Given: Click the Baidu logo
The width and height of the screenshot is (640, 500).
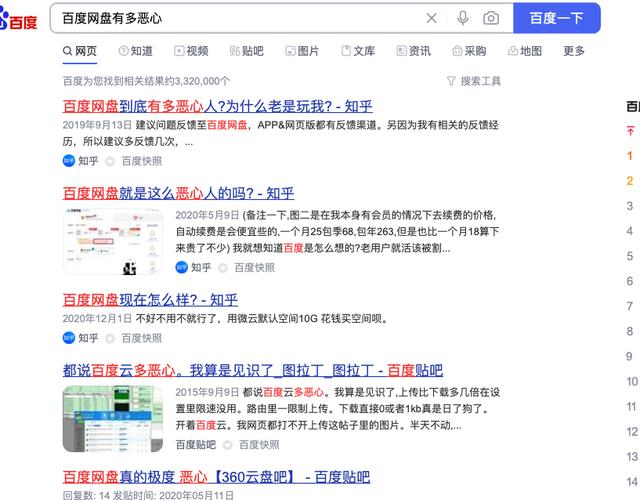Looking at the screenshot, I should coord(18,20).
